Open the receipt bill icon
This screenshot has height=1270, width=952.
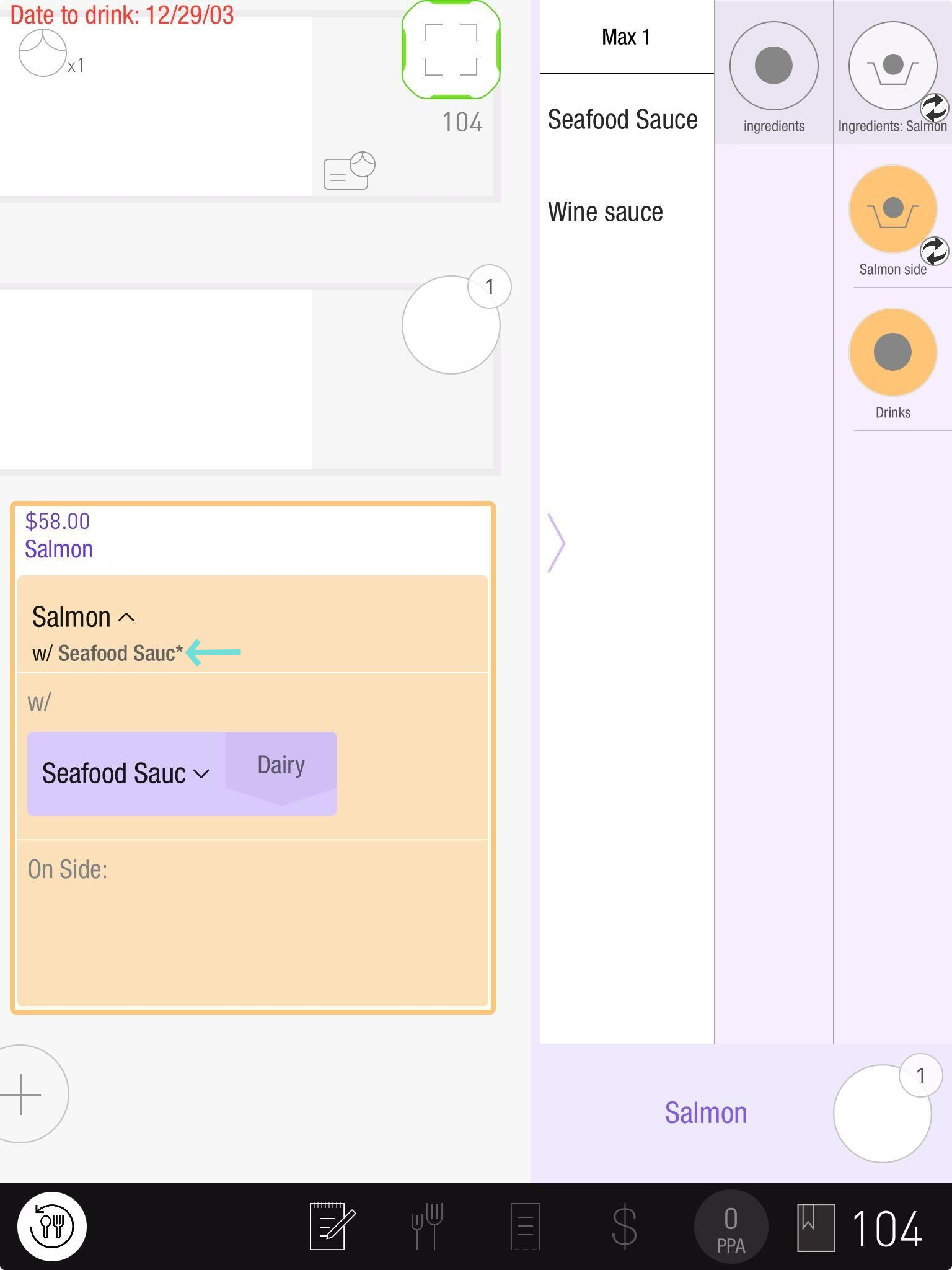525,1226
